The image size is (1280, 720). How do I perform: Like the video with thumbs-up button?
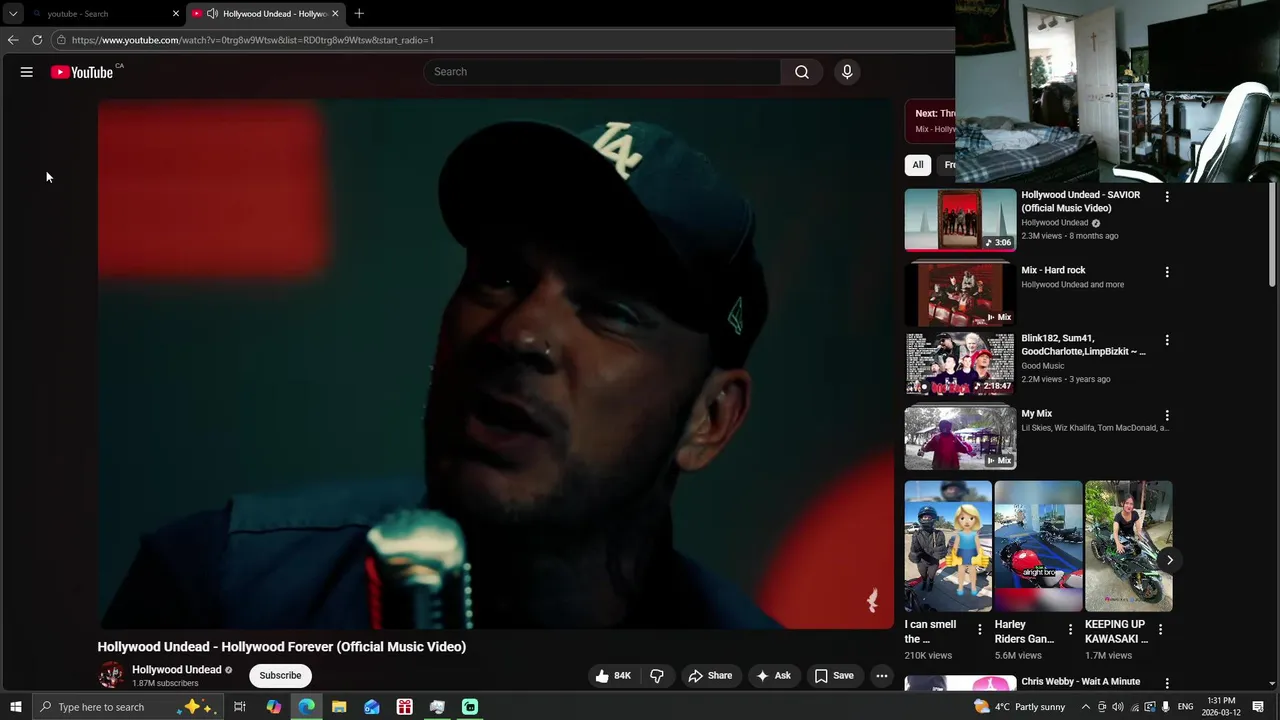[x=613, y=676]
